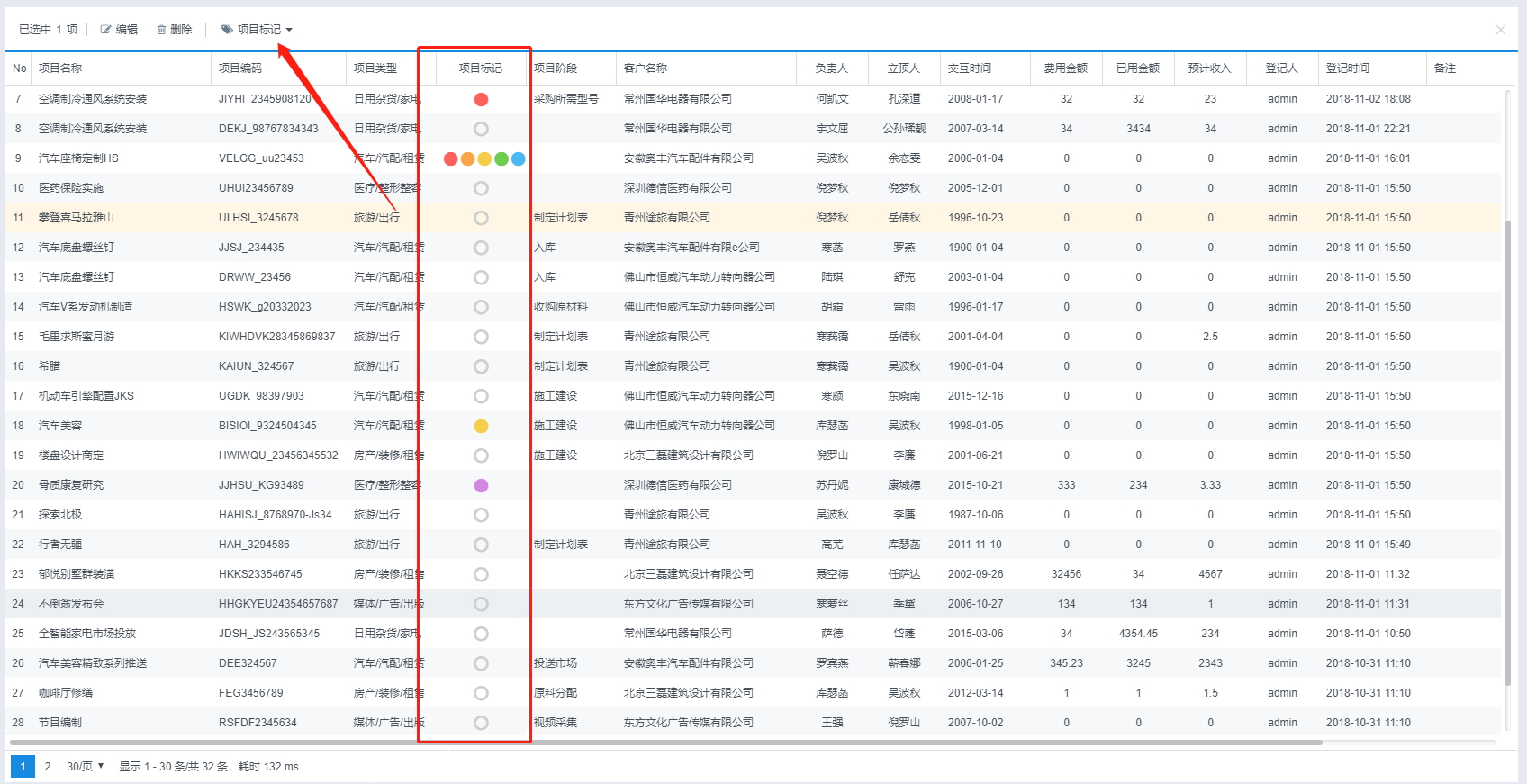Click the cell 行者无疆
The height and width of the screenshot is (784, 1527).
pos(60,545)
